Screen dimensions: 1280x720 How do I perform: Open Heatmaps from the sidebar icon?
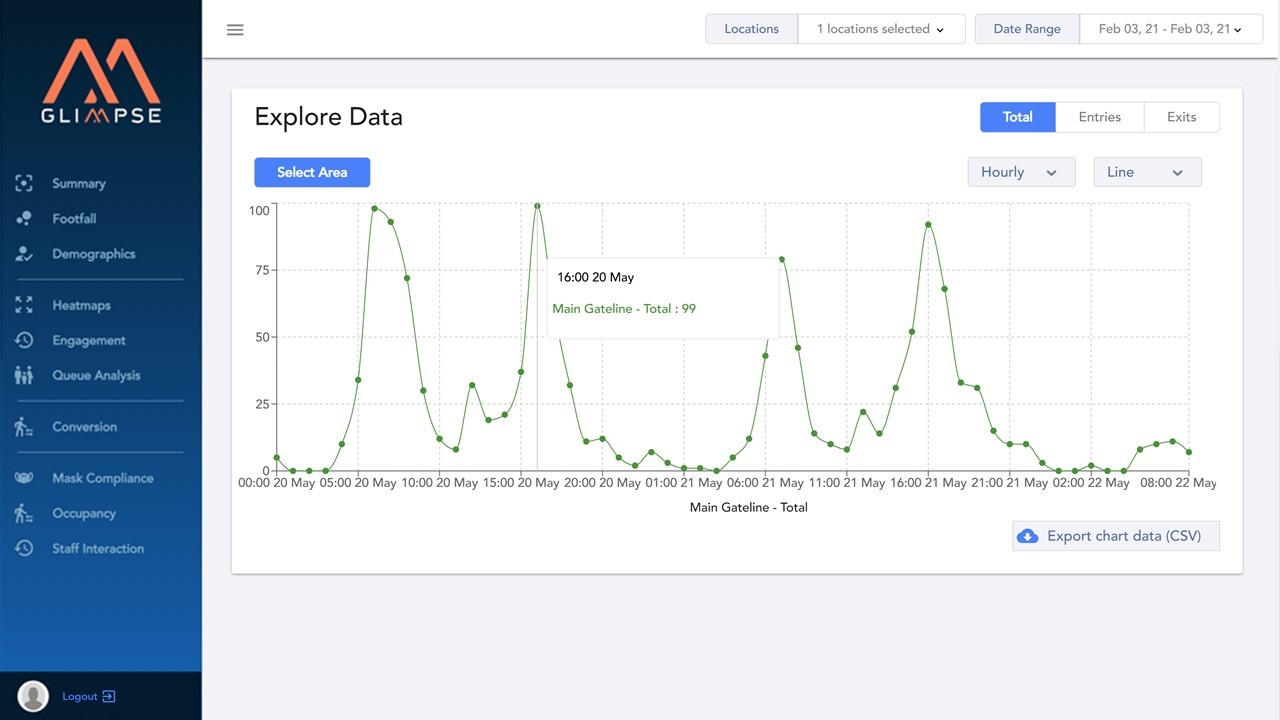23,305
